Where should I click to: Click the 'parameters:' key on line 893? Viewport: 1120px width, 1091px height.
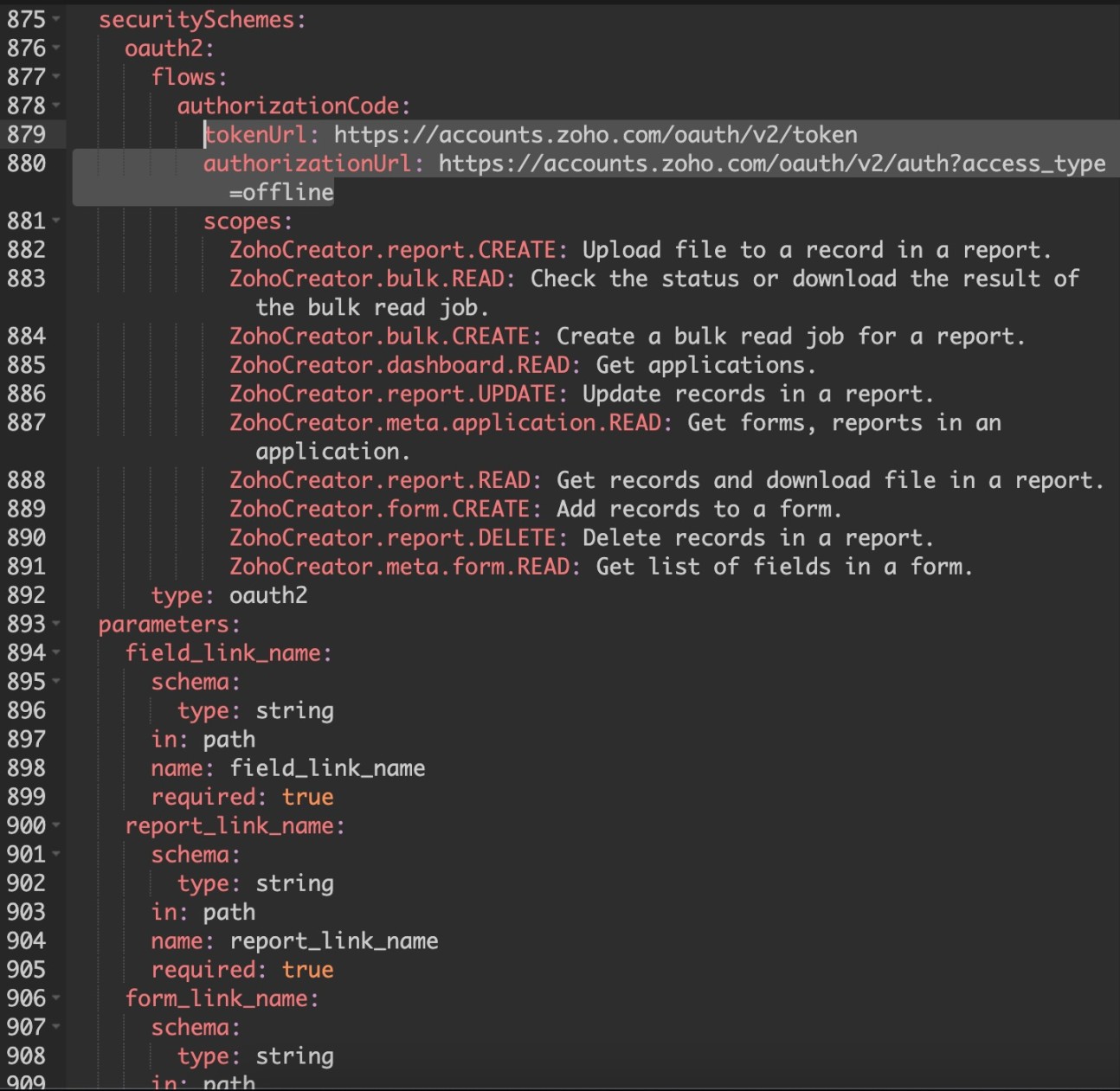170,624
